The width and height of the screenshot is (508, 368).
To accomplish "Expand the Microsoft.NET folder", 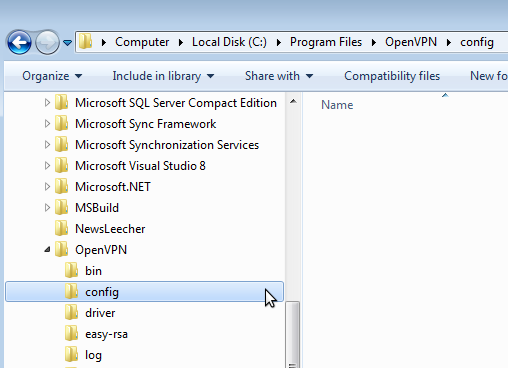I will pyautogui.click(x=47, y=186).
